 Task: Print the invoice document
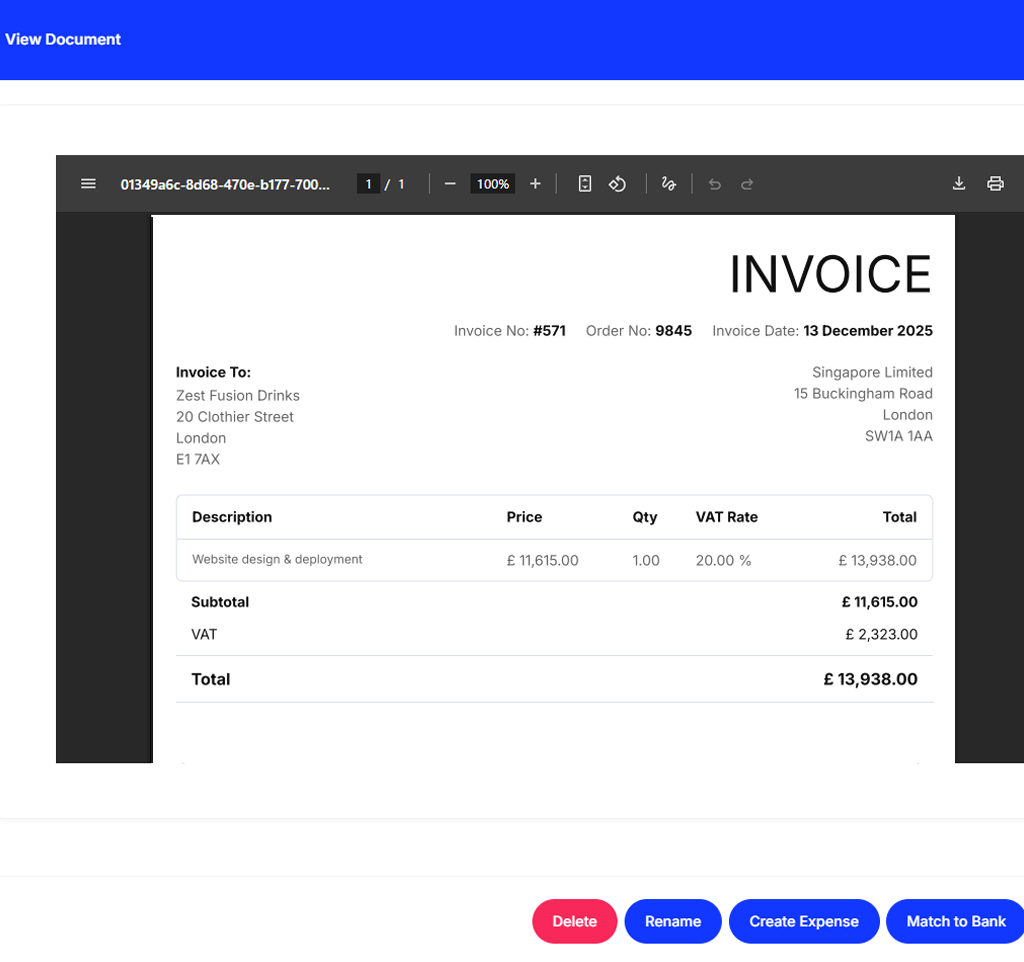click(995, 183)
